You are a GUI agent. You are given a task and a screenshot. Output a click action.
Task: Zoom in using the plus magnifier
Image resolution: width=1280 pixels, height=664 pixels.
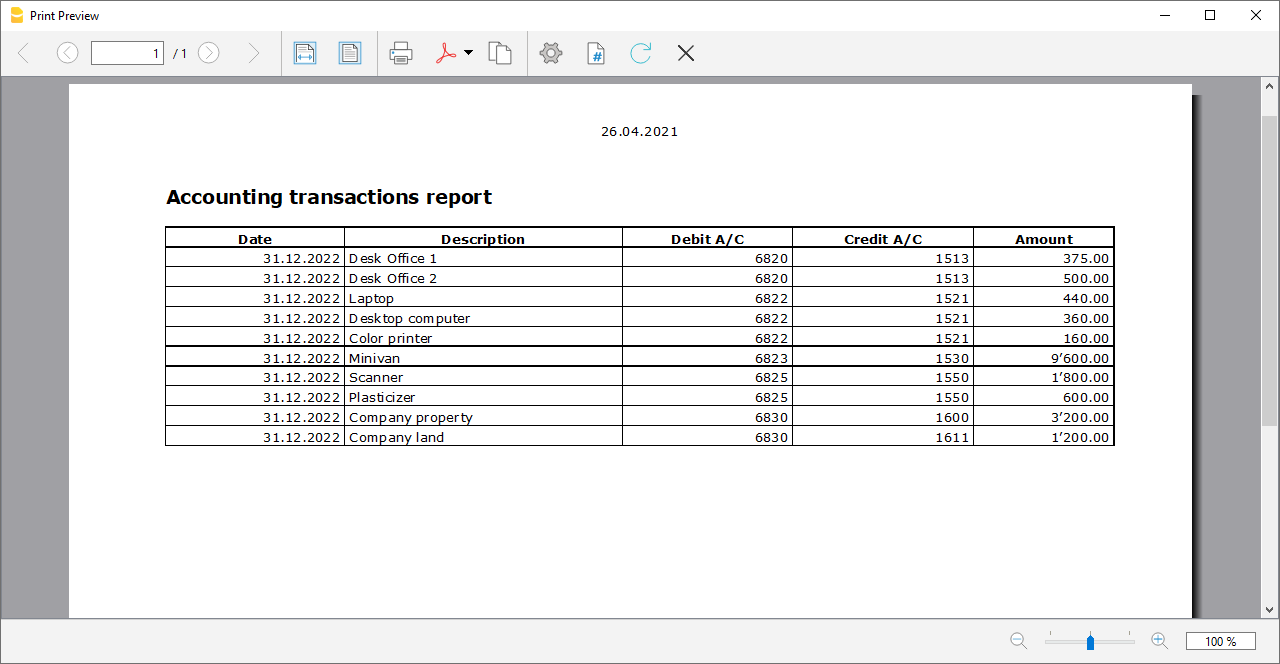(1160, 641)
